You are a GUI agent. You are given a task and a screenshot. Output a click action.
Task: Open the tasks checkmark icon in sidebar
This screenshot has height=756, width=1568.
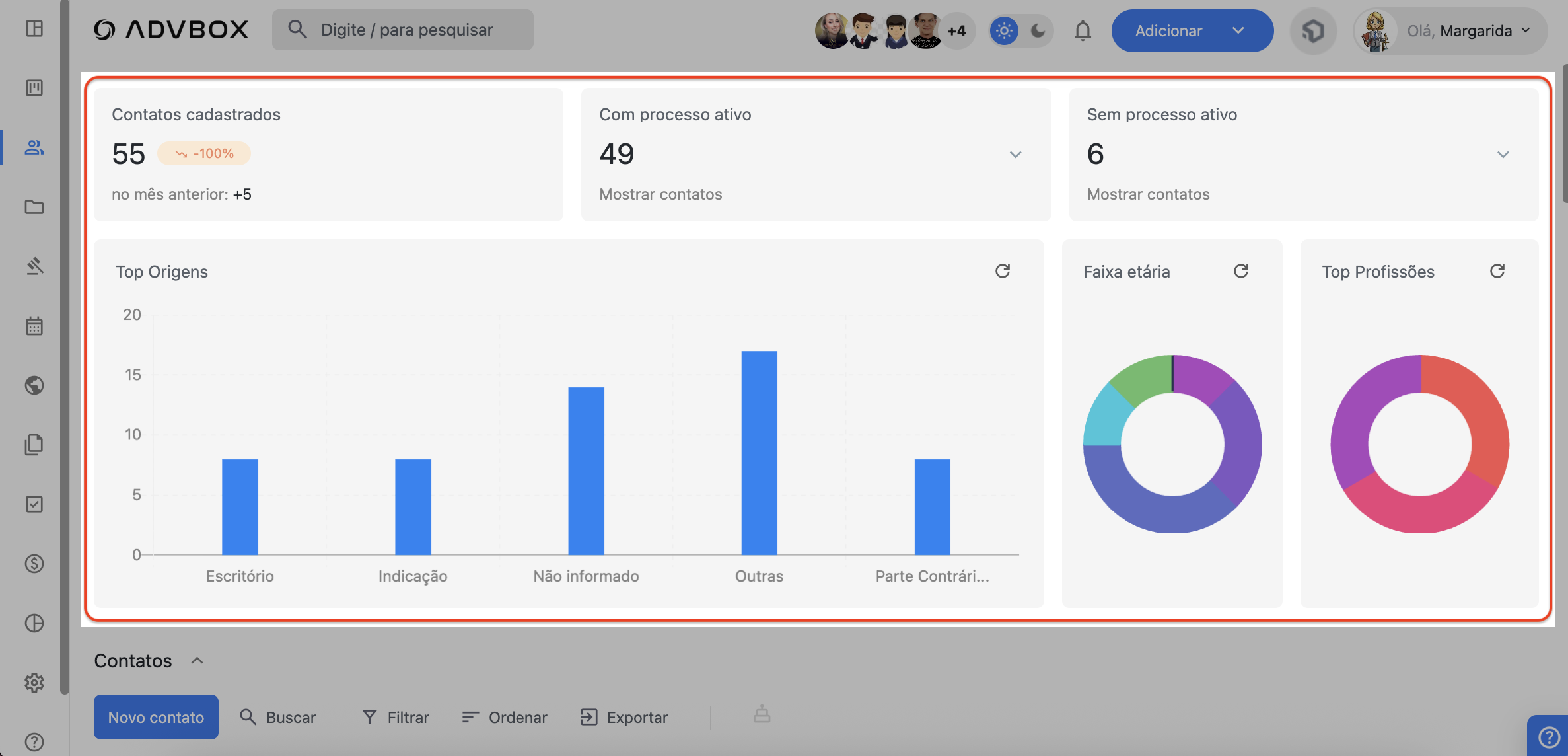pos(34,504)
